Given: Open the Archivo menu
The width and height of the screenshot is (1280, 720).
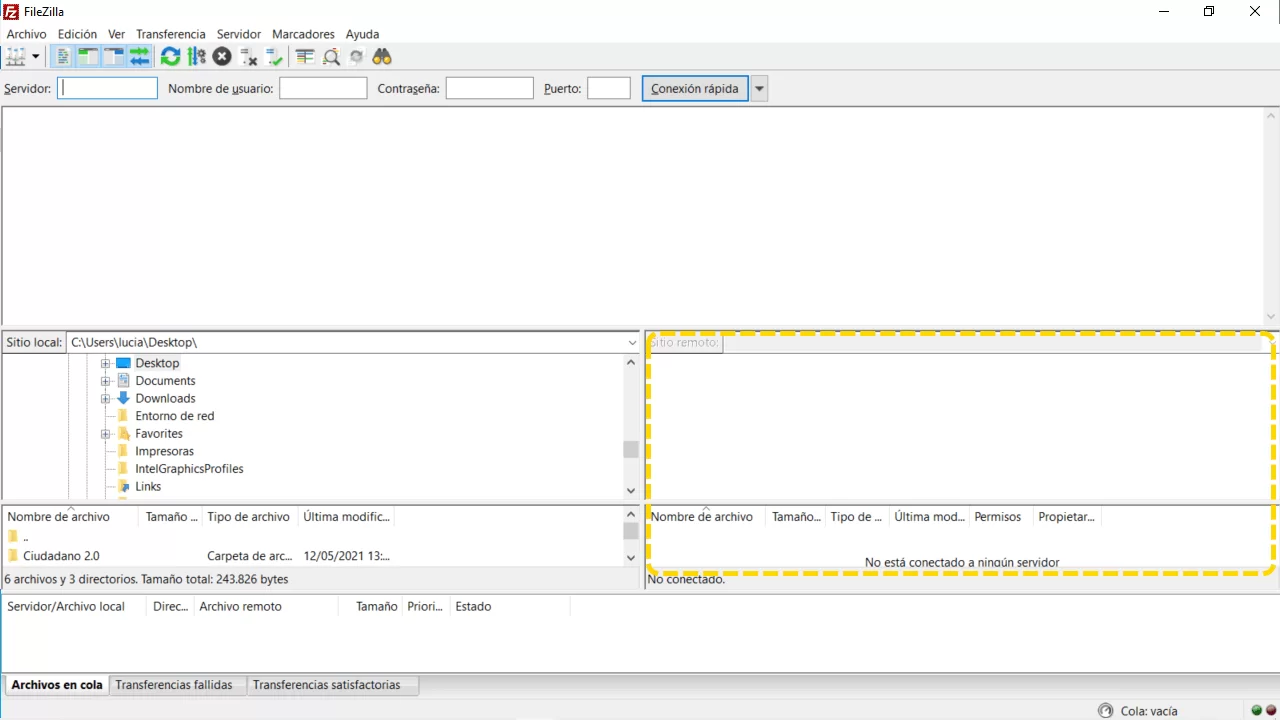Looking at the screenshot, I should click(27, 34).
